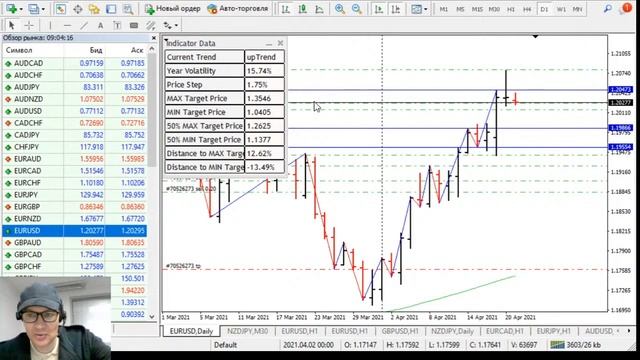Select the horizontal line drawing tool
The width and height of the screenshot is (640, 360).
click(67, 25)
